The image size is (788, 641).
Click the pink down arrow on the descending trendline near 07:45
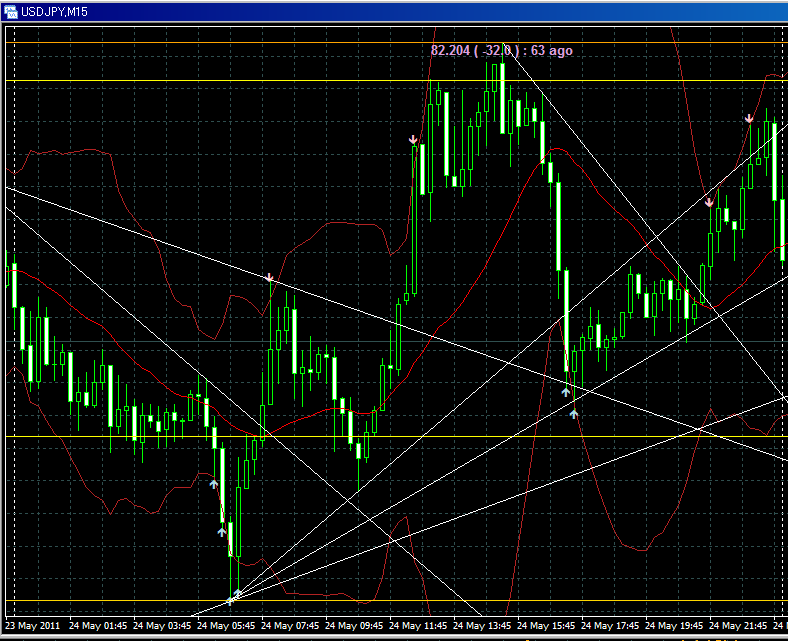(269, 277)
